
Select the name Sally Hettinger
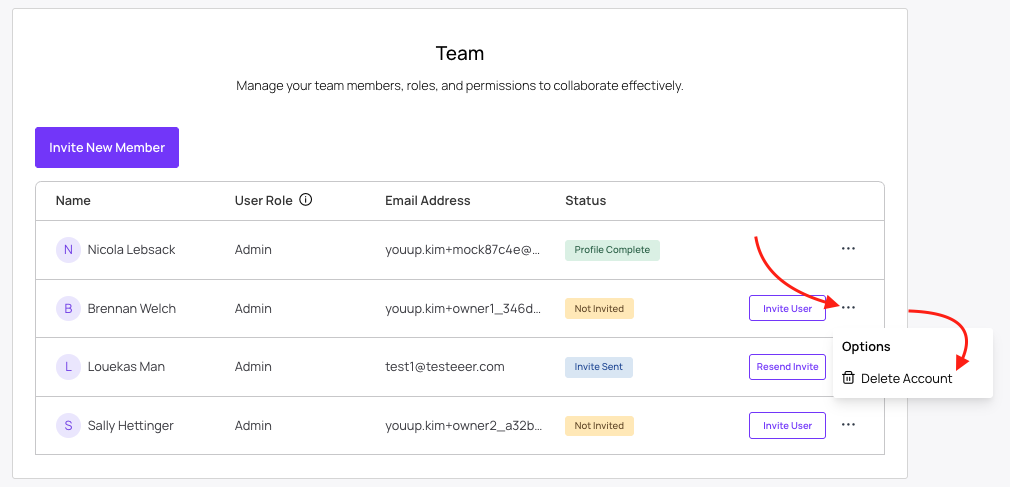(x=131, y=426)
